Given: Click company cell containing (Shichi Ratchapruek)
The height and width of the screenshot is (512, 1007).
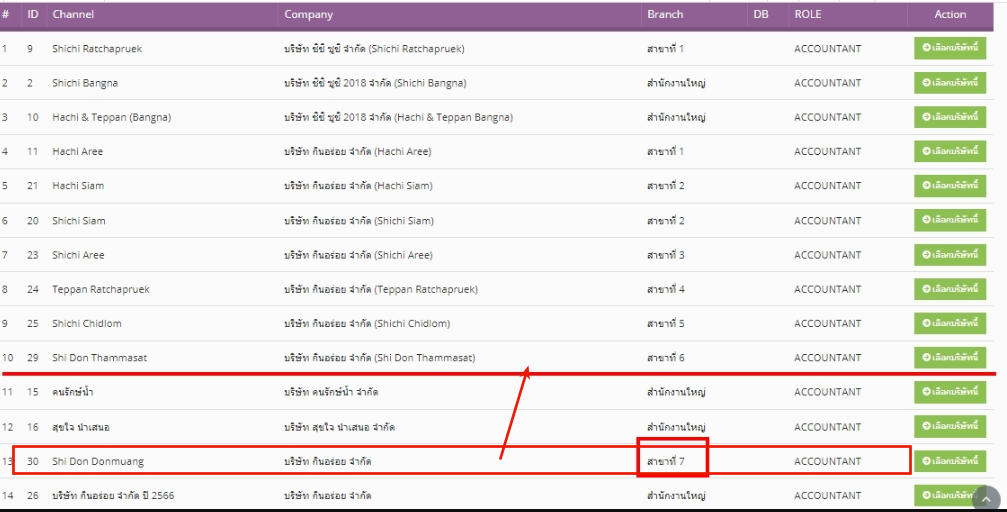Looking at the screenshot, I should pos(374,49).
